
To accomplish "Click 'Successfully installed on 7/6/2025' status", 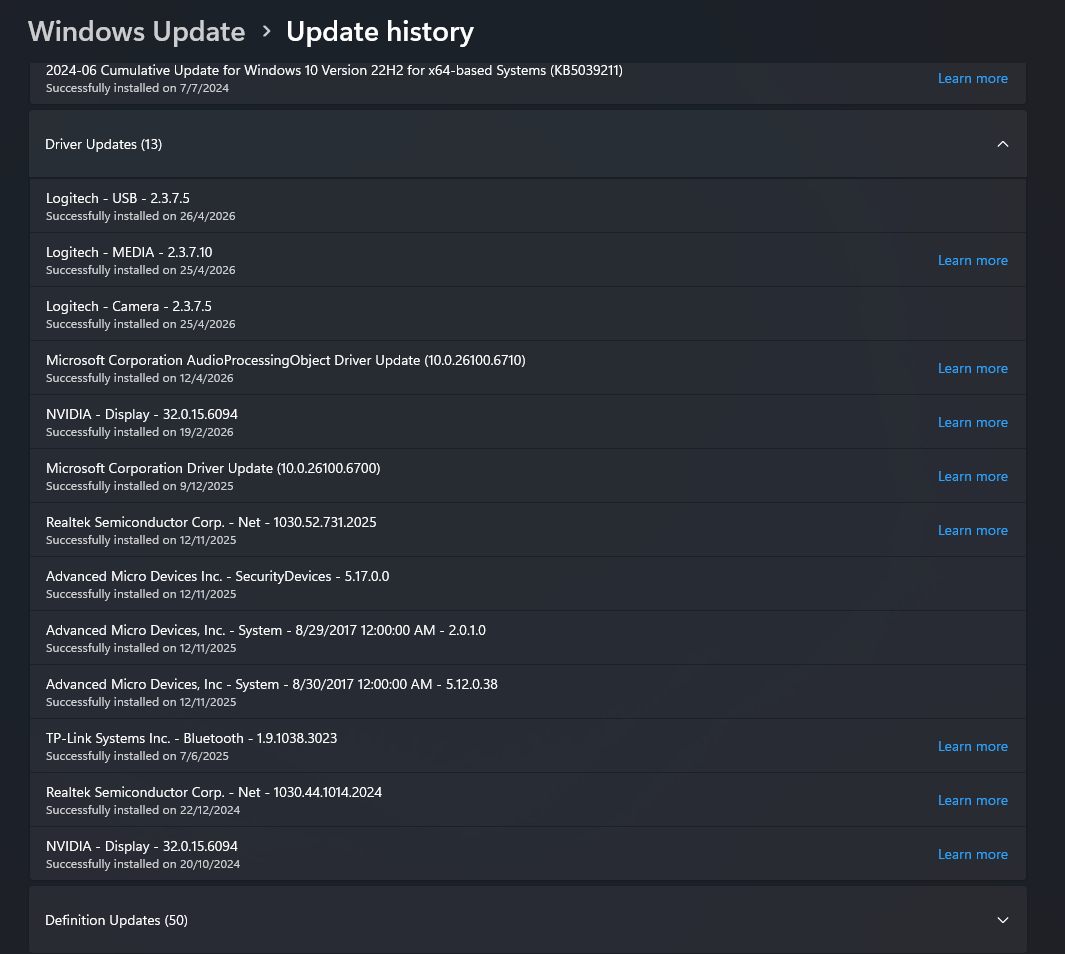I will point(137,756).
